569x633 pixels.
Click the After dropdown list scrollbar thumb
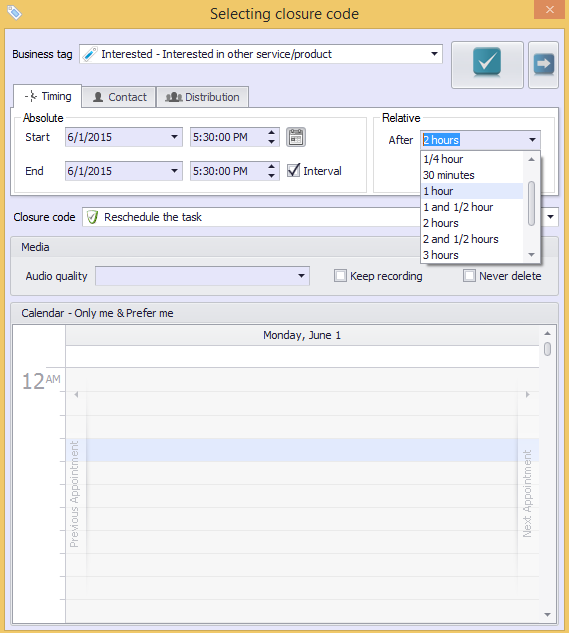531,203
